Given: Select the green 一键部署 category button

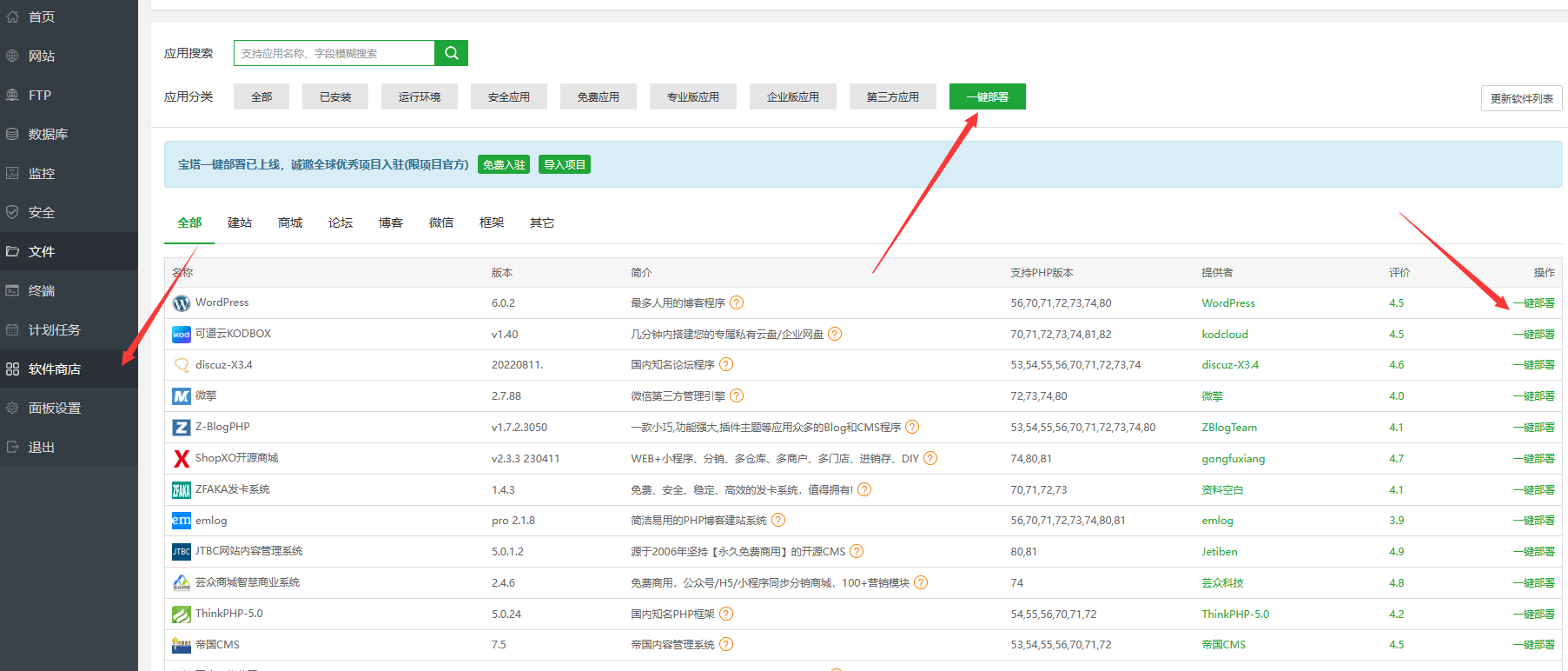Looking at the screenshot, I should [x=988, y=96].
